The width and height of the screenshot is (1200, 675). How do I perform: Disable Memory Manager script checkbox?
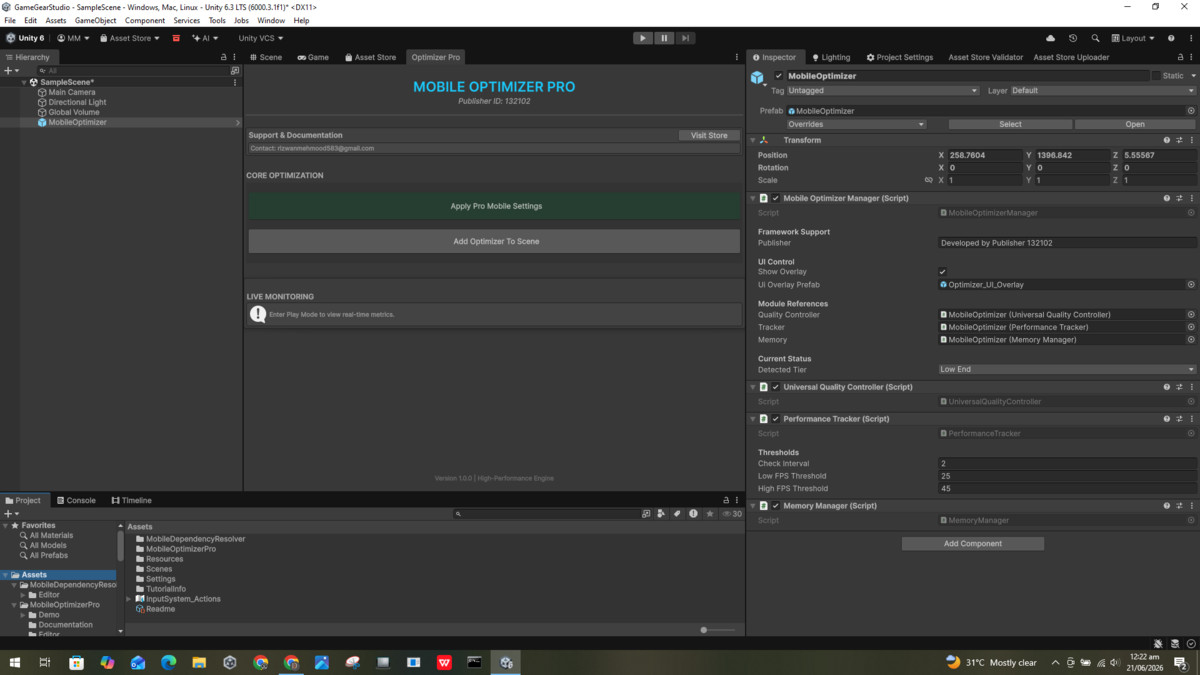tap(775, 506)
